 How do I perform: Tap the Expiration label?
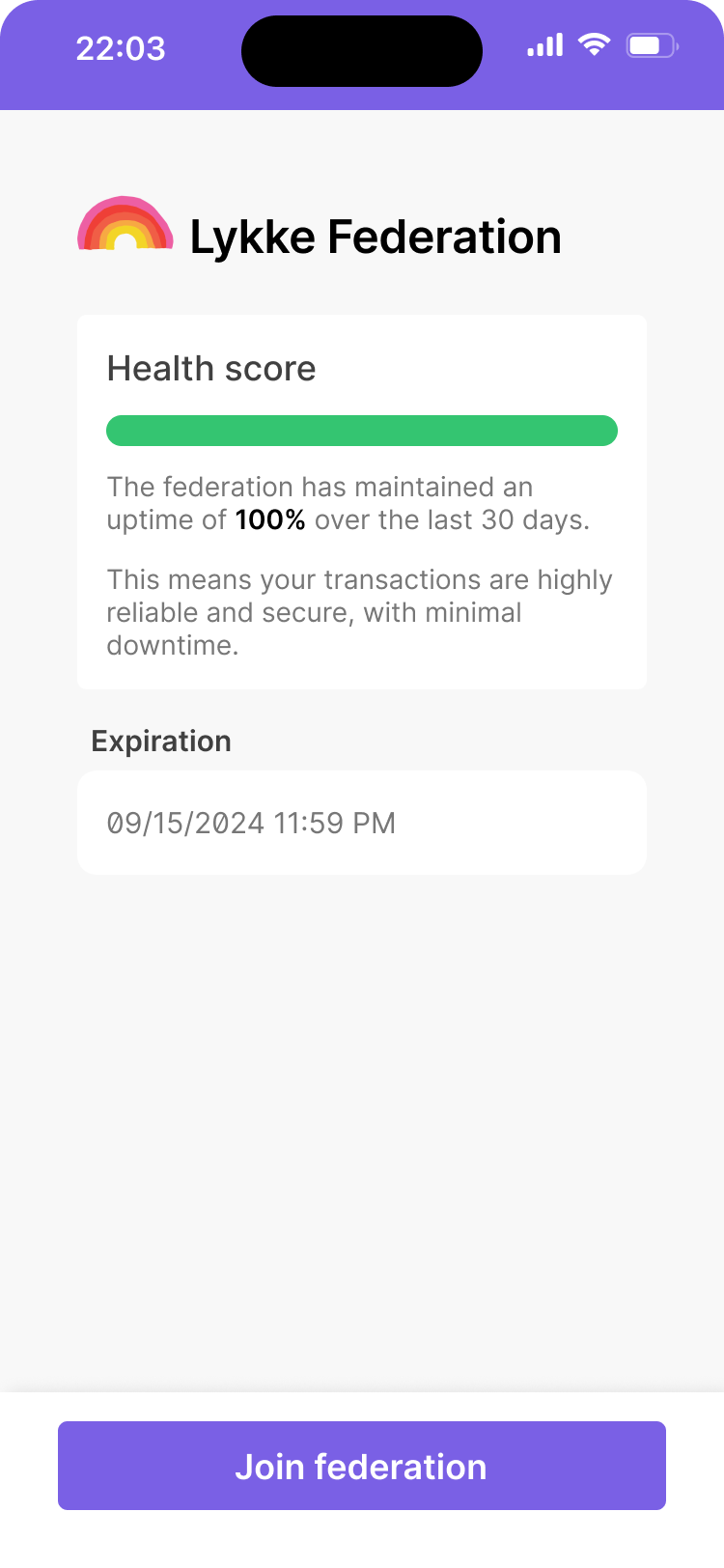[161, 742]
